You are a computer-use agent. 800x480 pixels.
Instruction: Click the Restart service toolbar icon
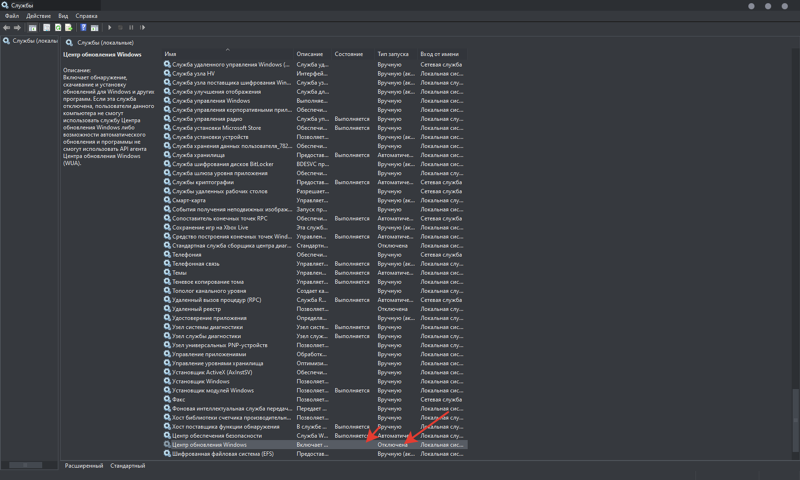(142, 28)
